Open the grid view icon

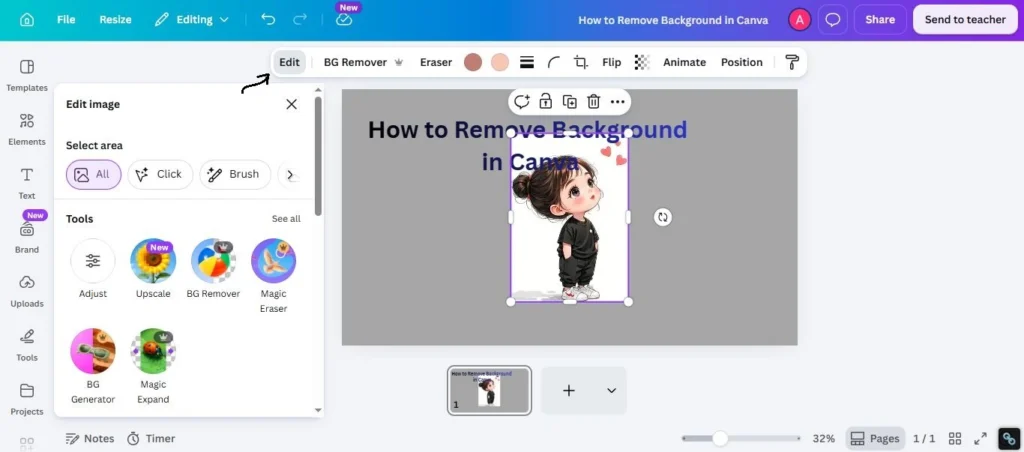[955, 438]
